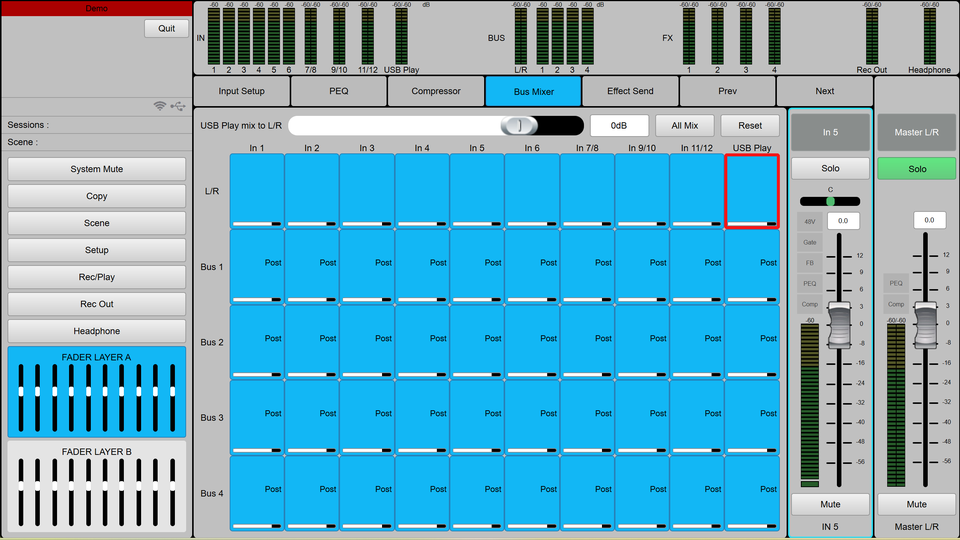Click the USB Play input level meter

pyautogui.click(x=401, y=36)
